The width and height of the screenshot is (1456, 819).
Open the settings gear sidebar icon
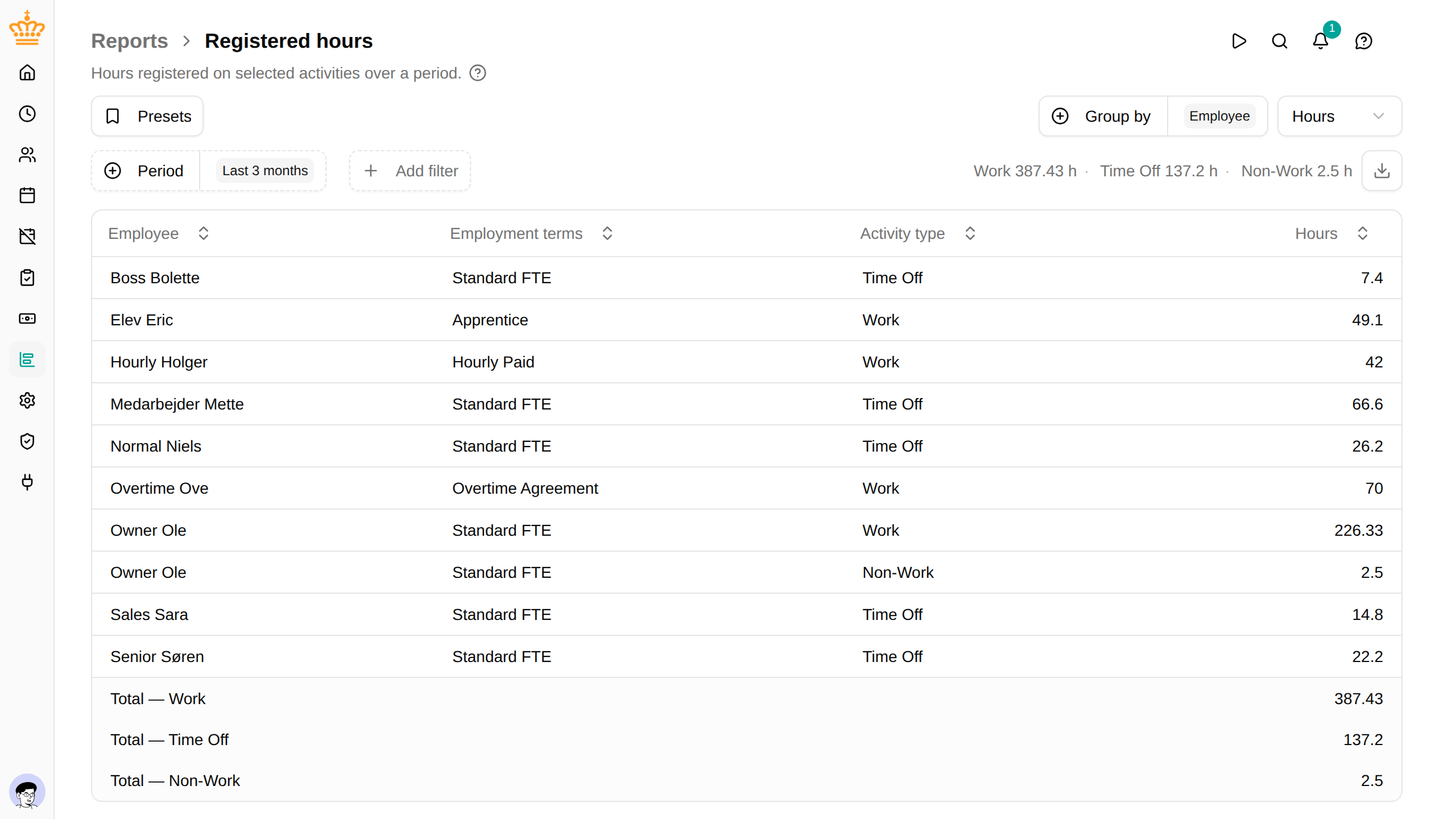[27, 400]
